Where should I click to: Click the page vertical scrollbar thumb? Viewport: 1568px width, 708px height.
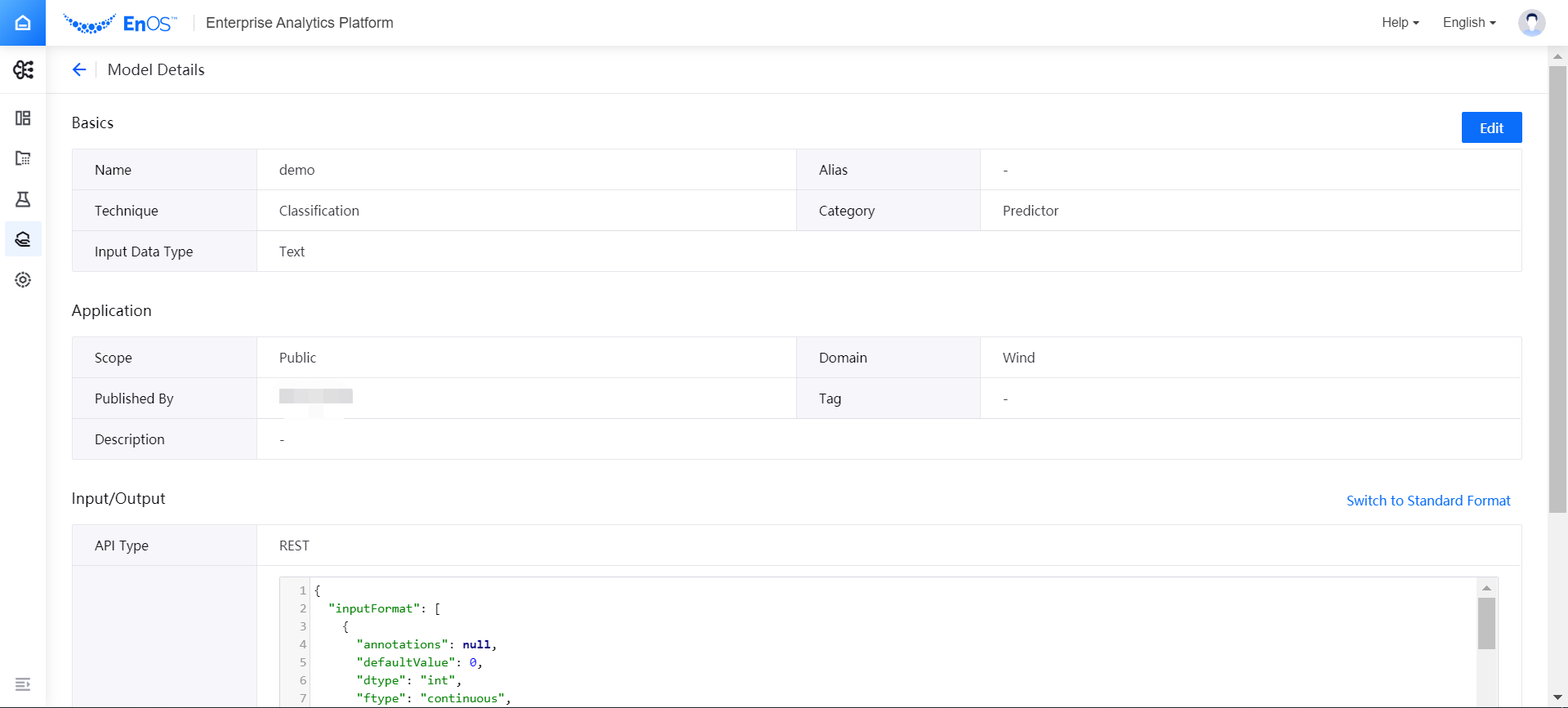pos(1557,286)
